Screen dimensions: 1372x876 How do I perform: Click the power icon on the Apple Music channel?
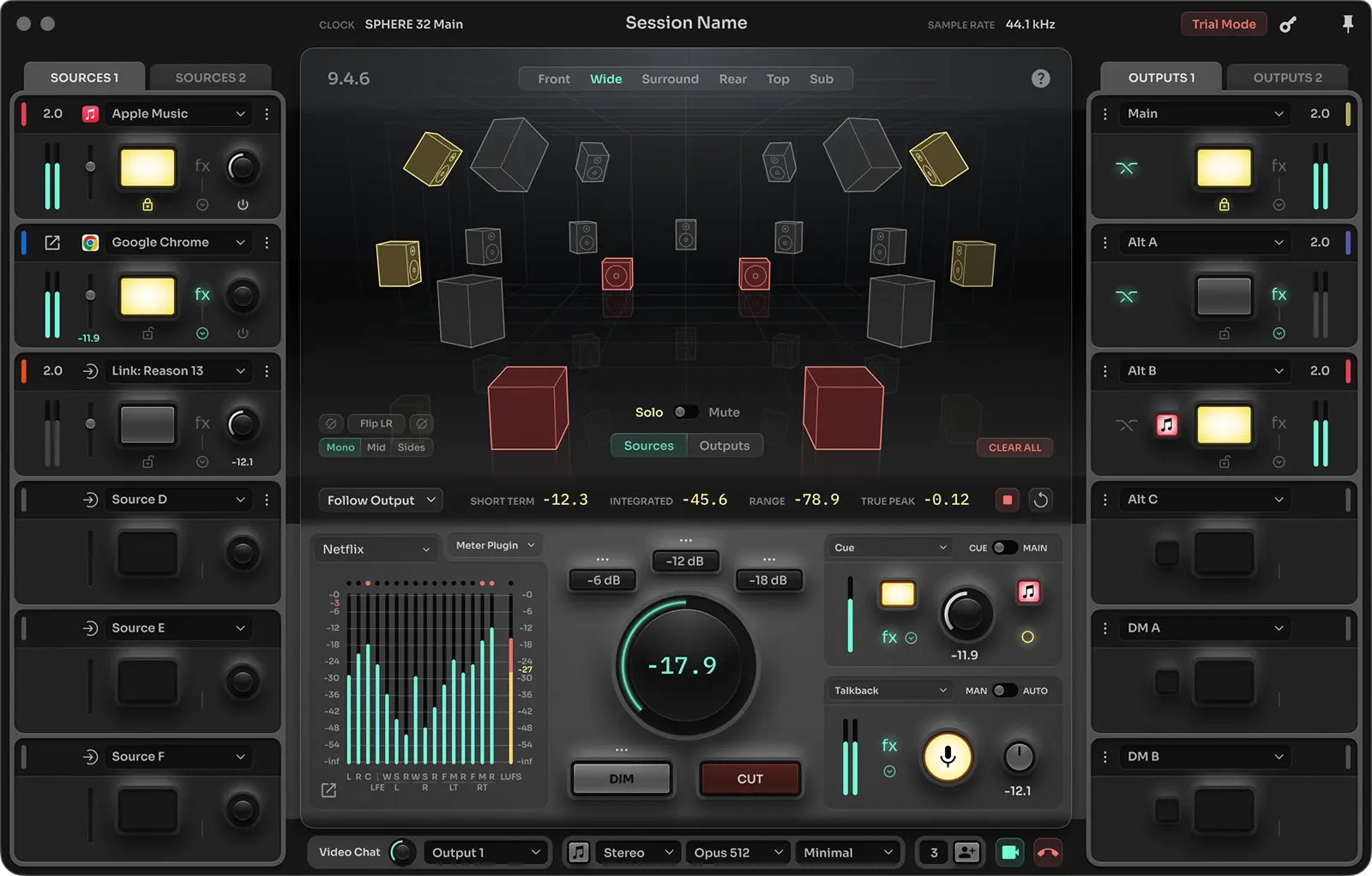click(x=243, y=204)
